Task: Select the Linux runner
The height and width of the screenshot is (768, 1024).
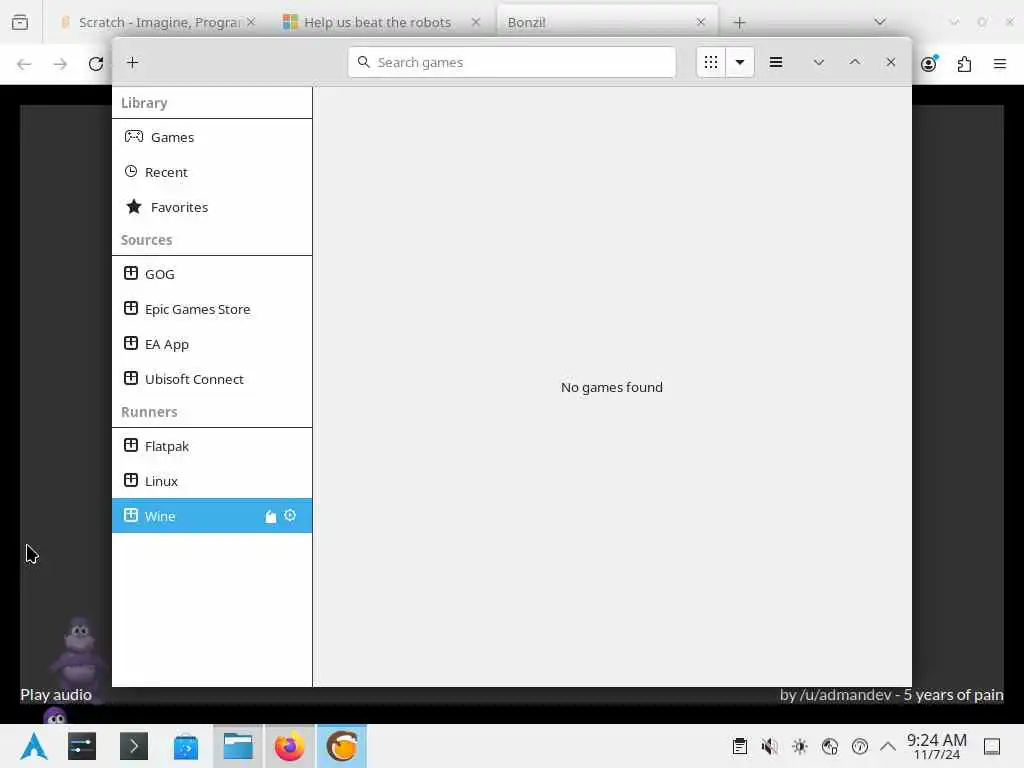Action: (x=212, y=481)
